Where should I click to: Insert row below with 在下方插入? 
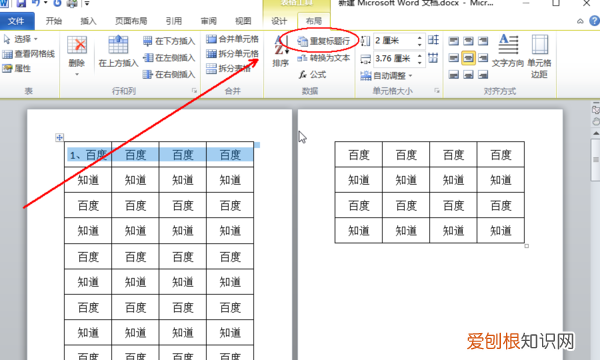(169, 41)
